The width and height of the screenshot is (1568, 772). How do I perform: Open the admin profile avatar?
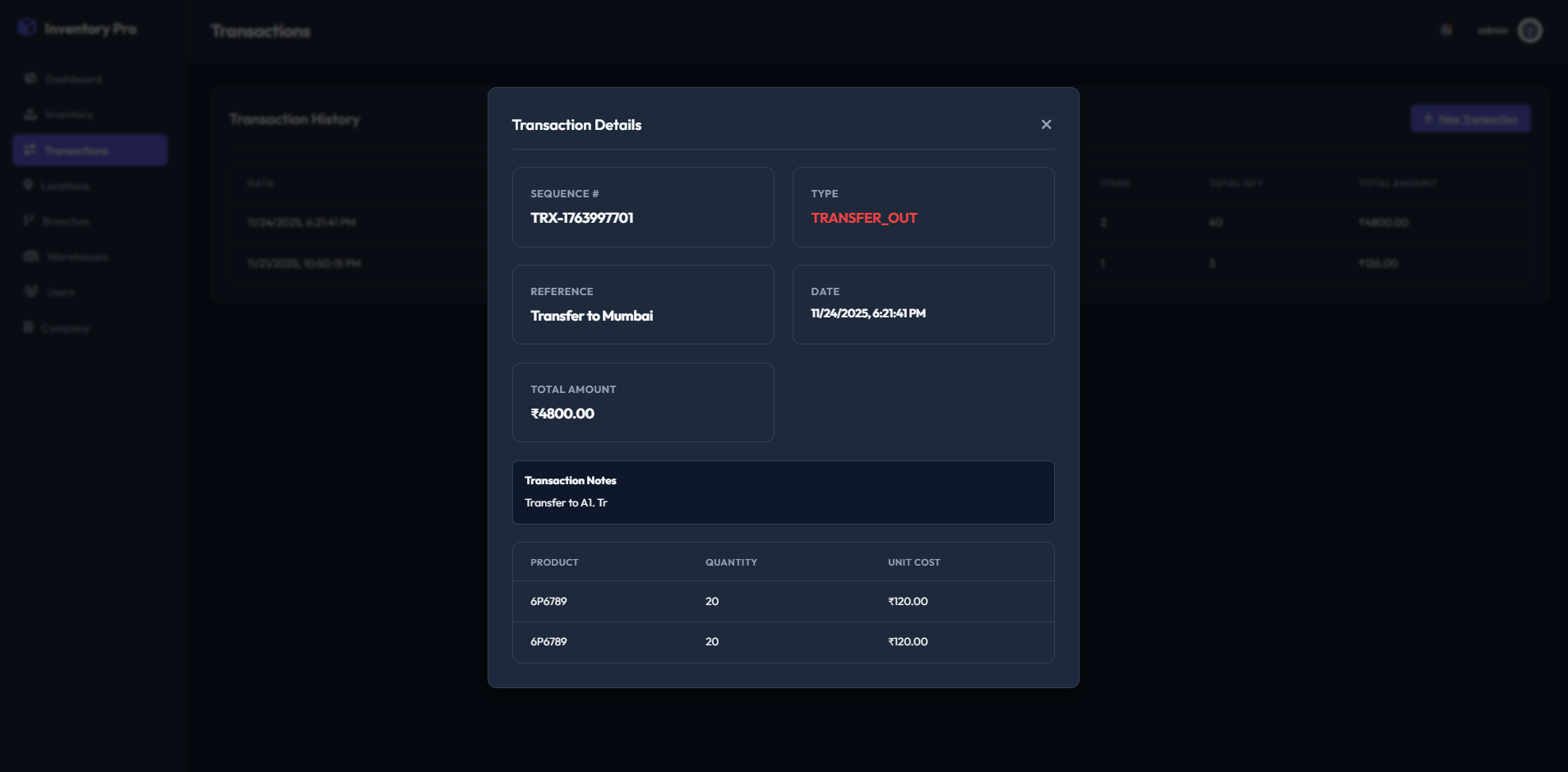click(1529, 30)
